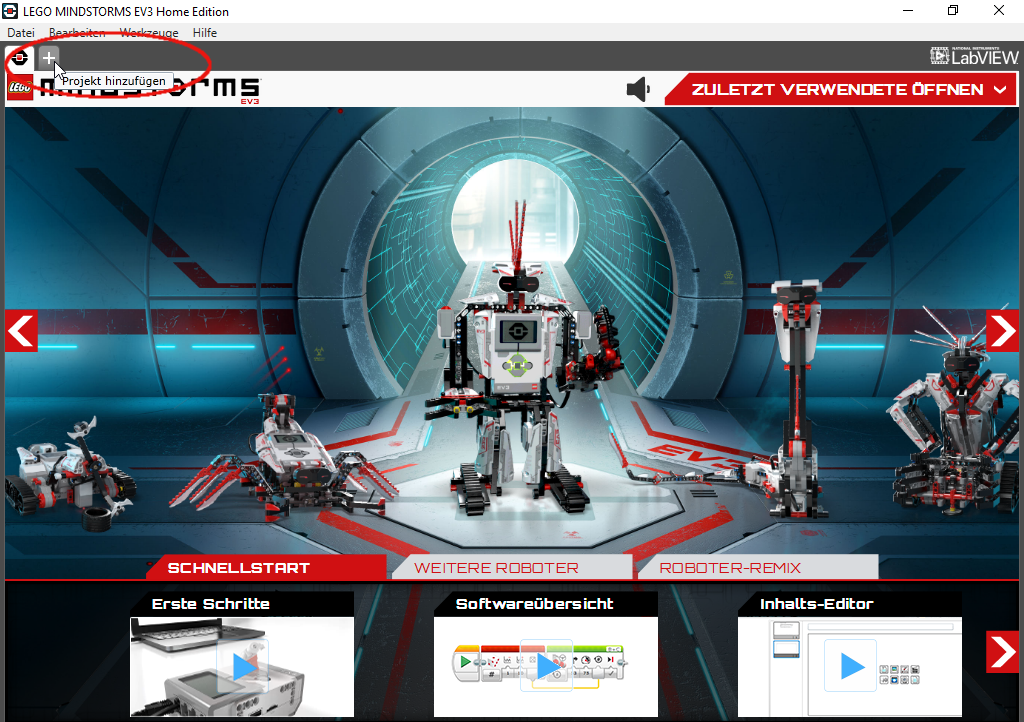Image resolution: width=1024 pixels, height=722 pixels.
Task: Open the Hilfe menu
Action: point(204,33)
